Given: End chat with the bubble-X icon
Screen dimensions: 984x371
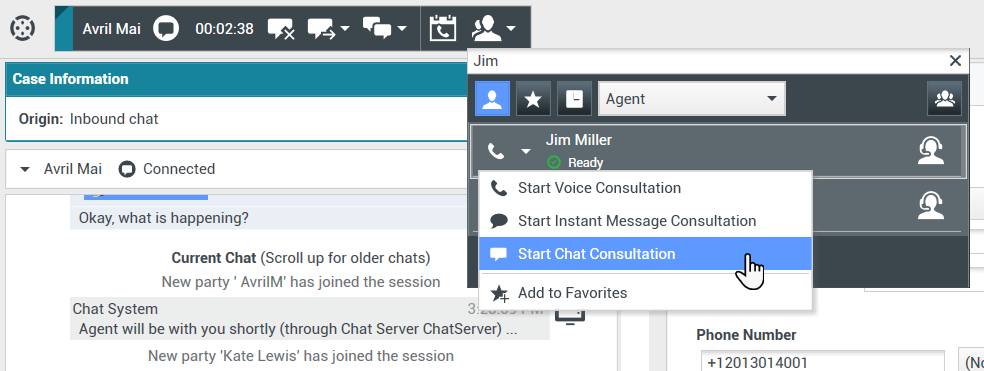Looking at the screenshot, I should (281, 29).
